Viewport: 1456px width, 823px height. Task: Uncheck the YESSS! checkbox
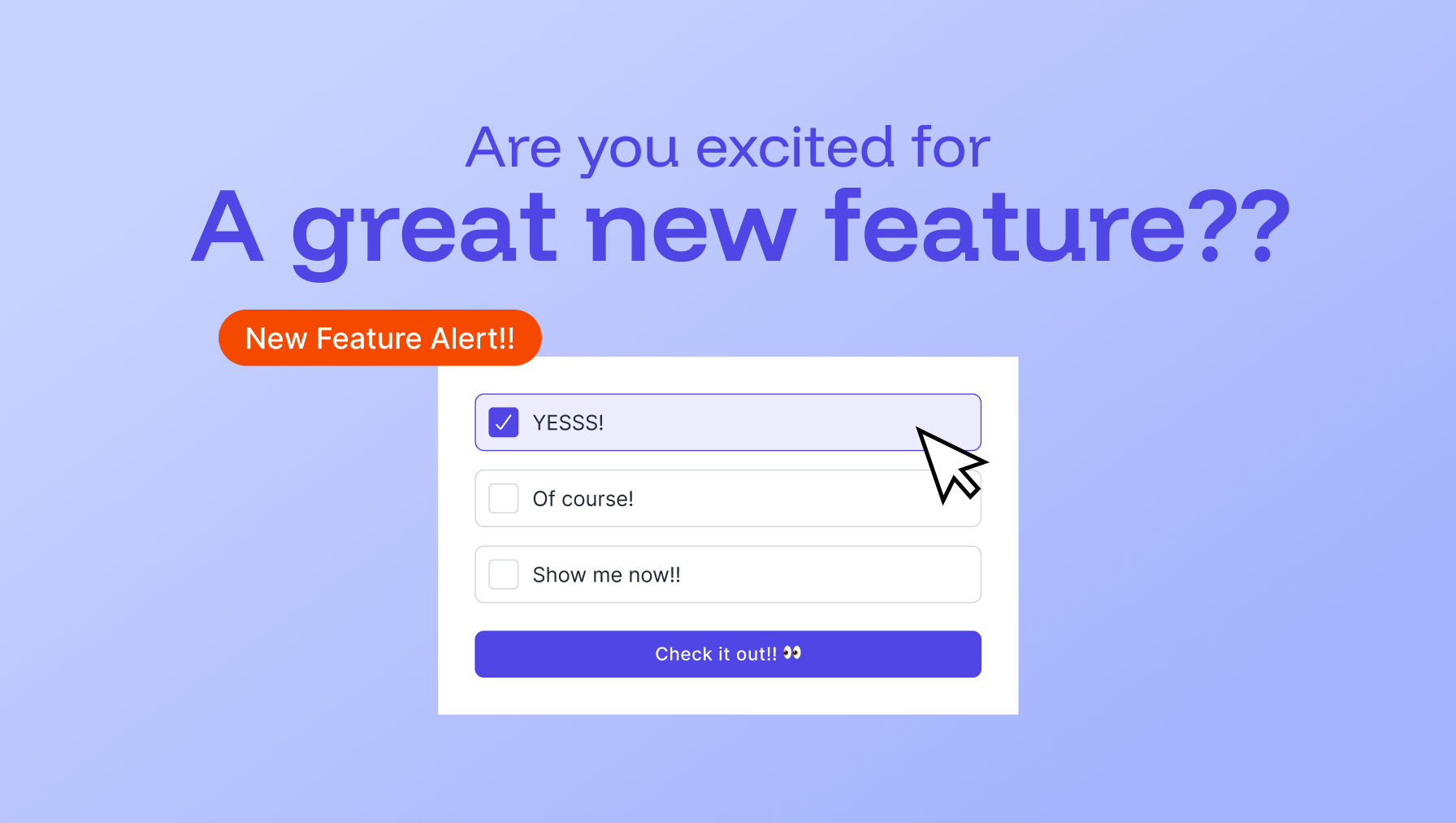tap(504, 422)
